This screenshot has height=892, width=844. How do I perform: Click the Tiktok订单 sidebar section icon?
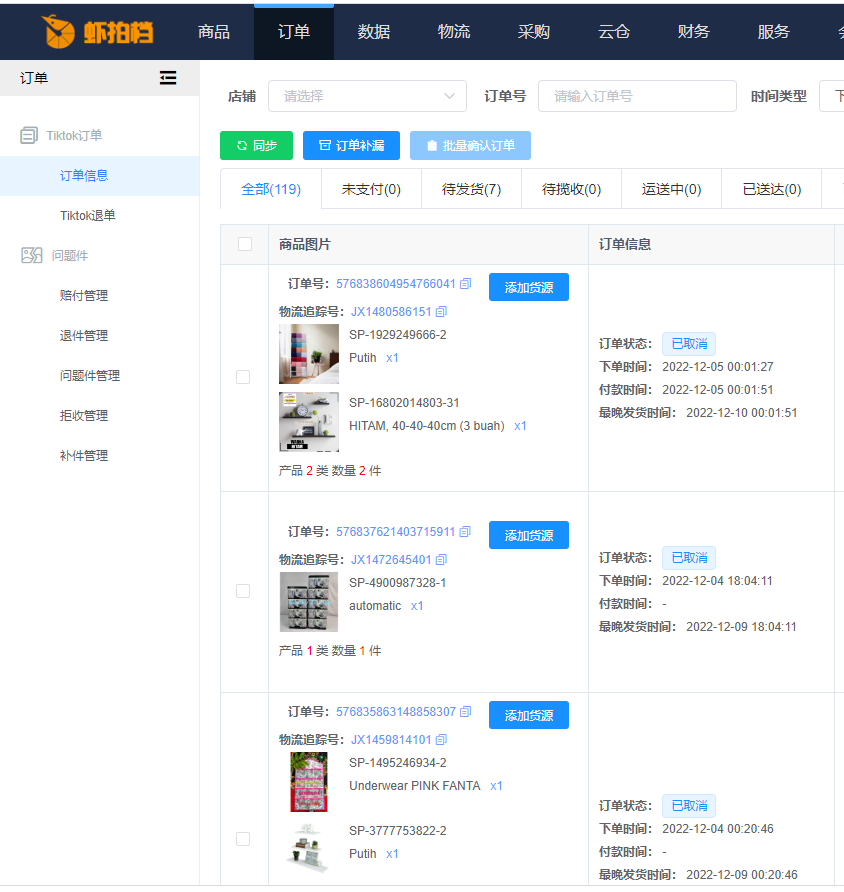(x=29, y=135)
